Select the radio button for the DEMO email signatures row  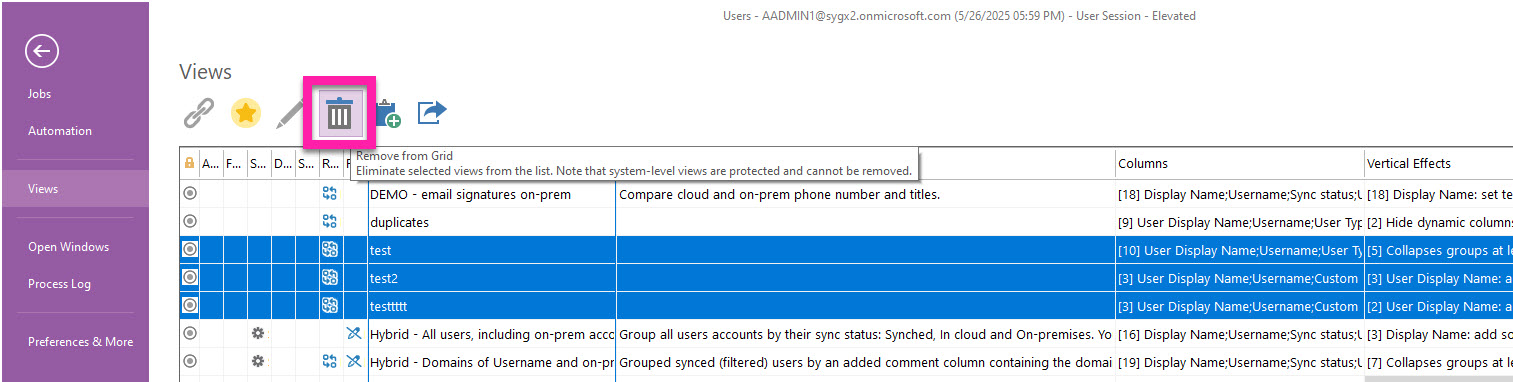point(189,194)
